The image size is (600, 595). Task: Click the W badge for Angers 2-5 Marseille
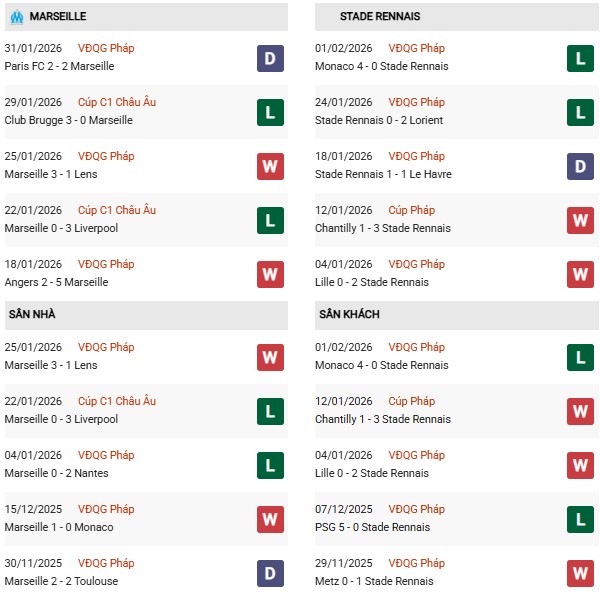click(x=270, y=274)
